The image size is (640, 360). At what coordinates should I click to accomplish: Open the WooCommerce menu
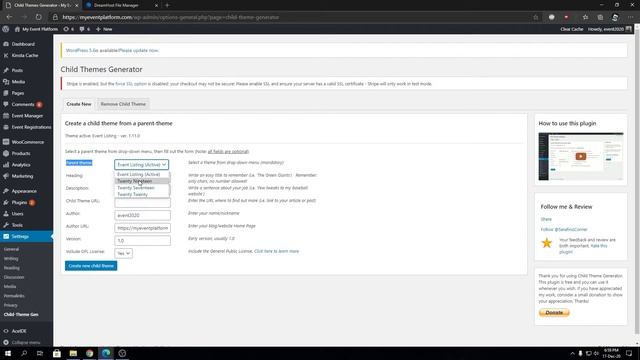(x=27, y=142)
